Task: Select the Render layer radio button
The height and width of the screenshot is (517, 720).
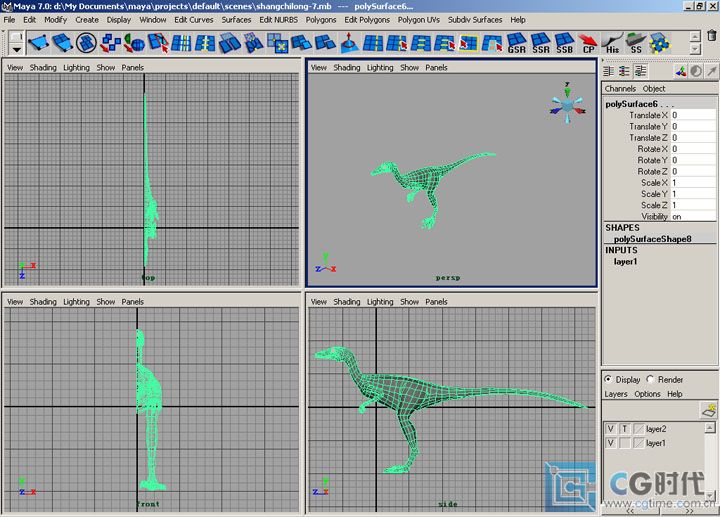Action: tap(651, 379)
